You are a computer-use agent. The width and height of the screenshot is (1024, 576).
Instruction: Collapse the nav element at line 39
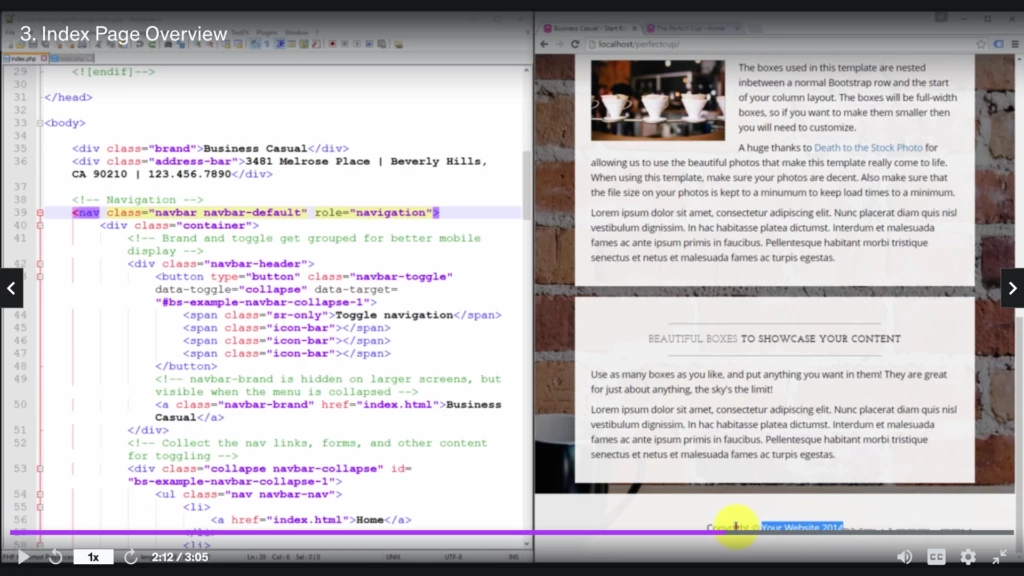(39, 213)
